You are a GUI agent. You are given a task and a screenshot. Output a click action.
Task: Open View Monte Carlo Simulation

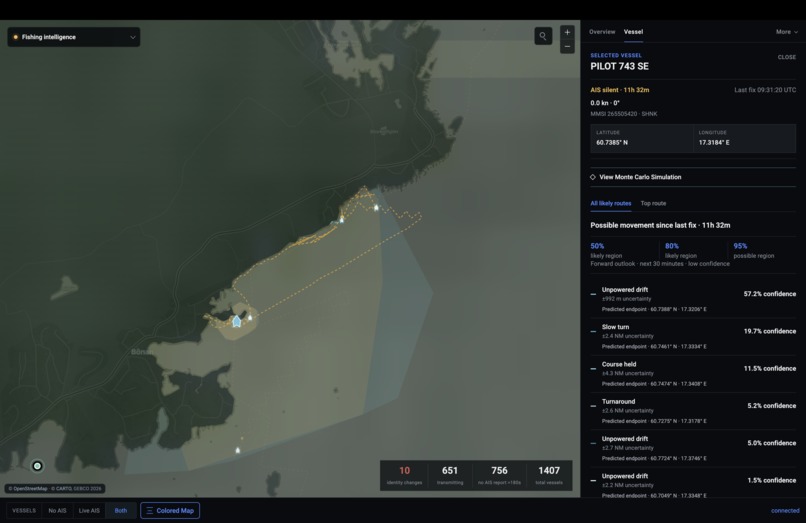[693, 177]
